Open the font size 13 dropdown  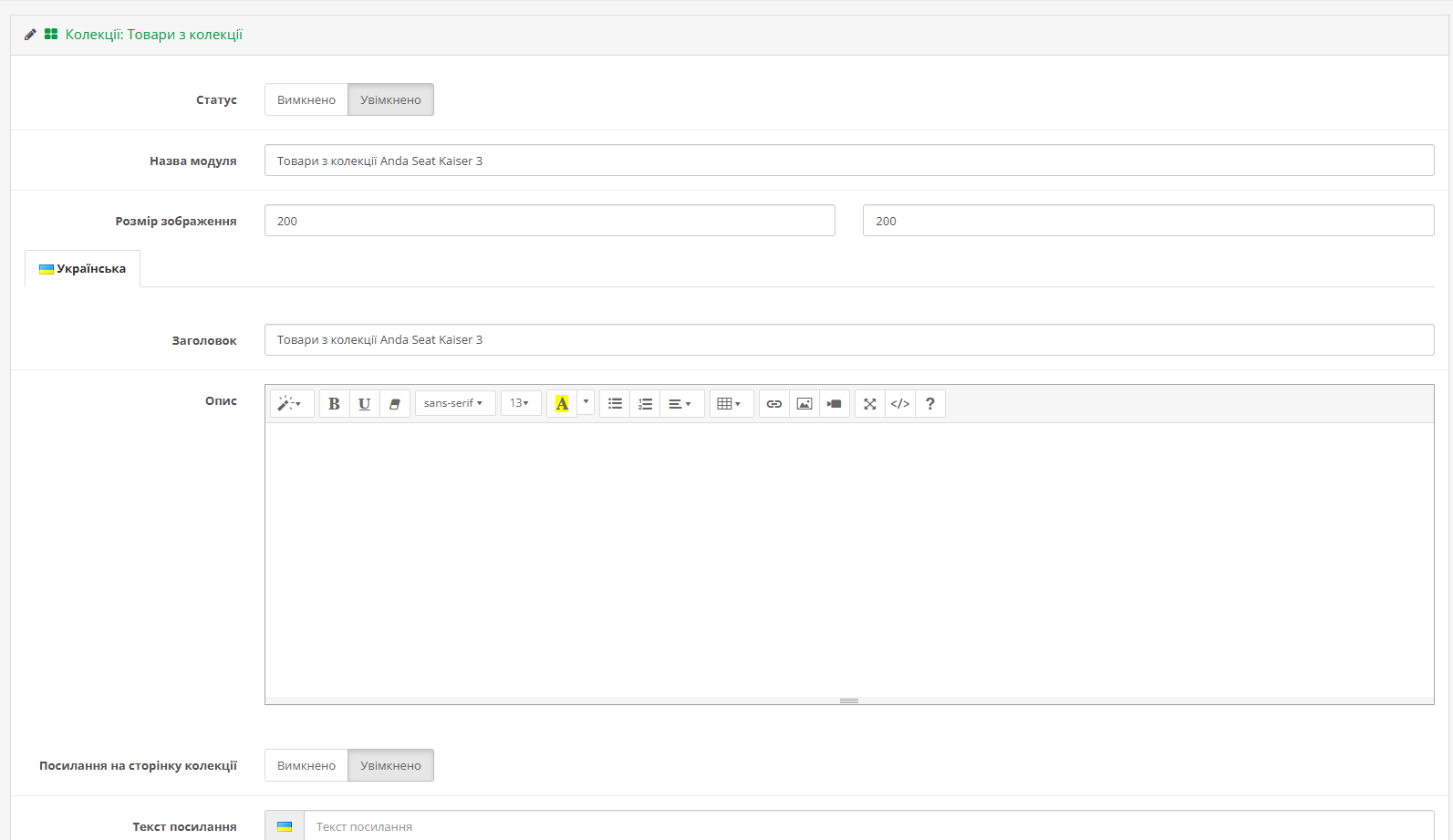[x=521, y=403]
